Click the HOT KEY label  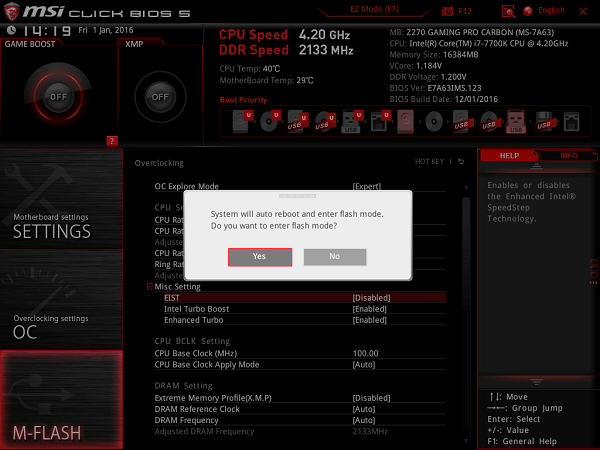[x=429, y=161]
